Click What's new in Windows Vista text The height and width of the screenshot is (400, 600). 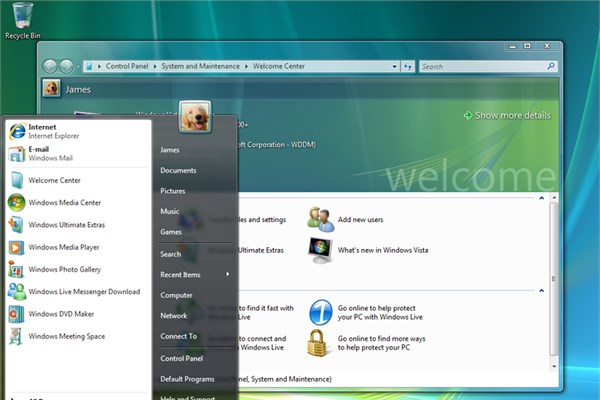point(383,250)
